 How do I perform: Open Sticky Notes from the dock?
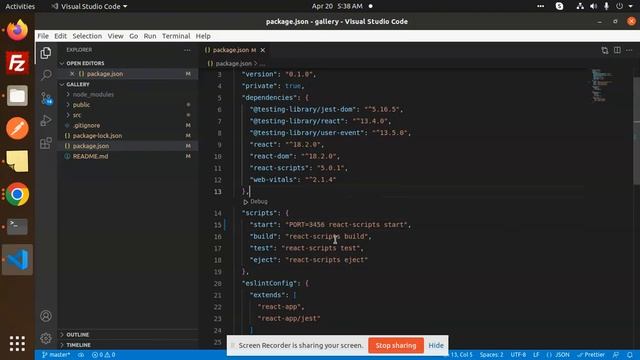click(17, 161)
